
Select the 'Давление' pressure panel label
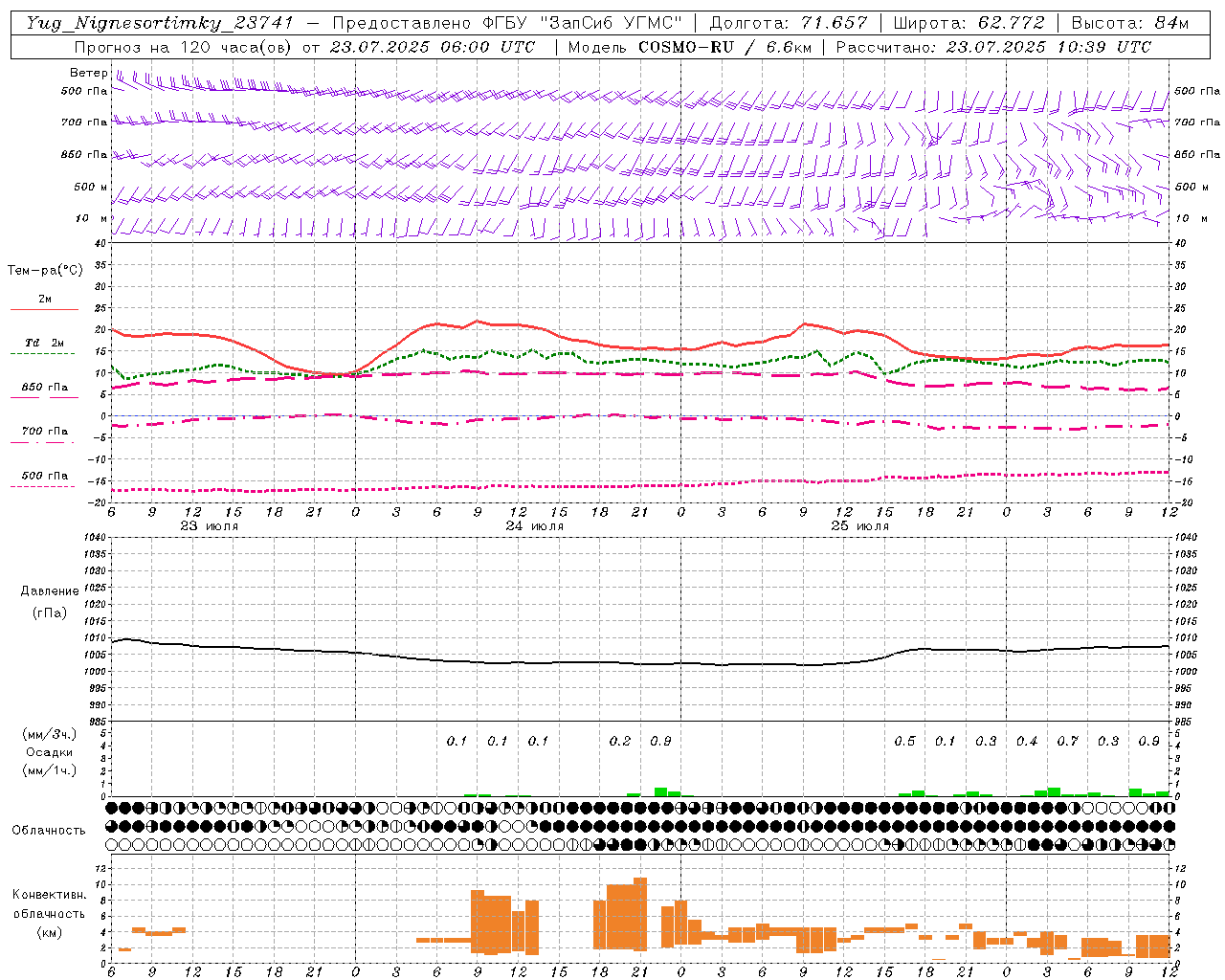pyautogui.click(x=50, y=591)
